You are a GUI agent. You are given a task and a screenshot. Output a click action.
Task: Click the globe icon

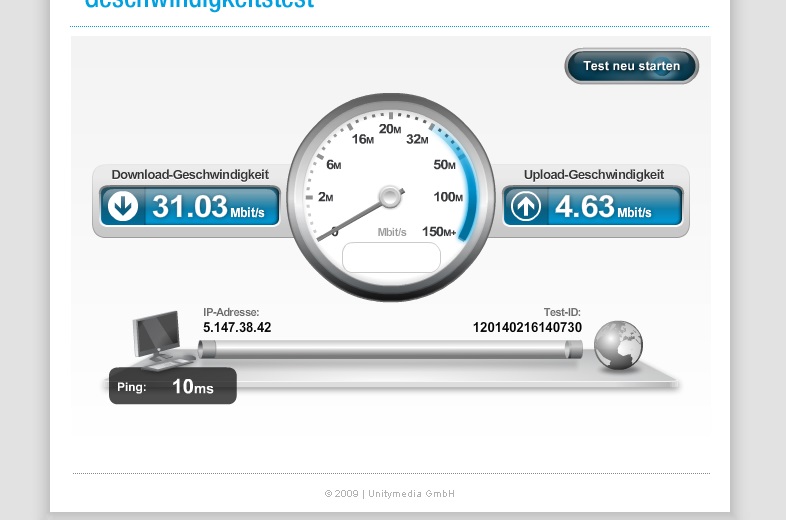coord(618,345)
